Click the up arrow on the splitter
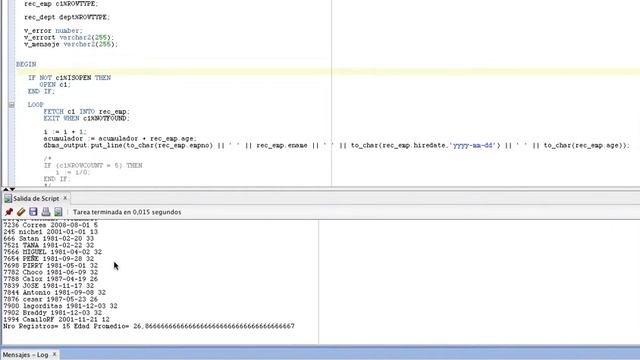640x360 pixels. pyautogui.click(x=6, y=189)
